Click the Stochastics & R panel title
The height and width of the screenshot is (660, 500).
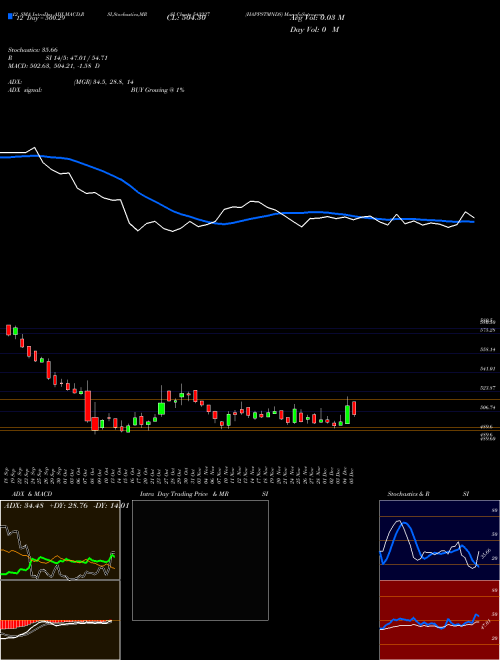pos(409,494)
